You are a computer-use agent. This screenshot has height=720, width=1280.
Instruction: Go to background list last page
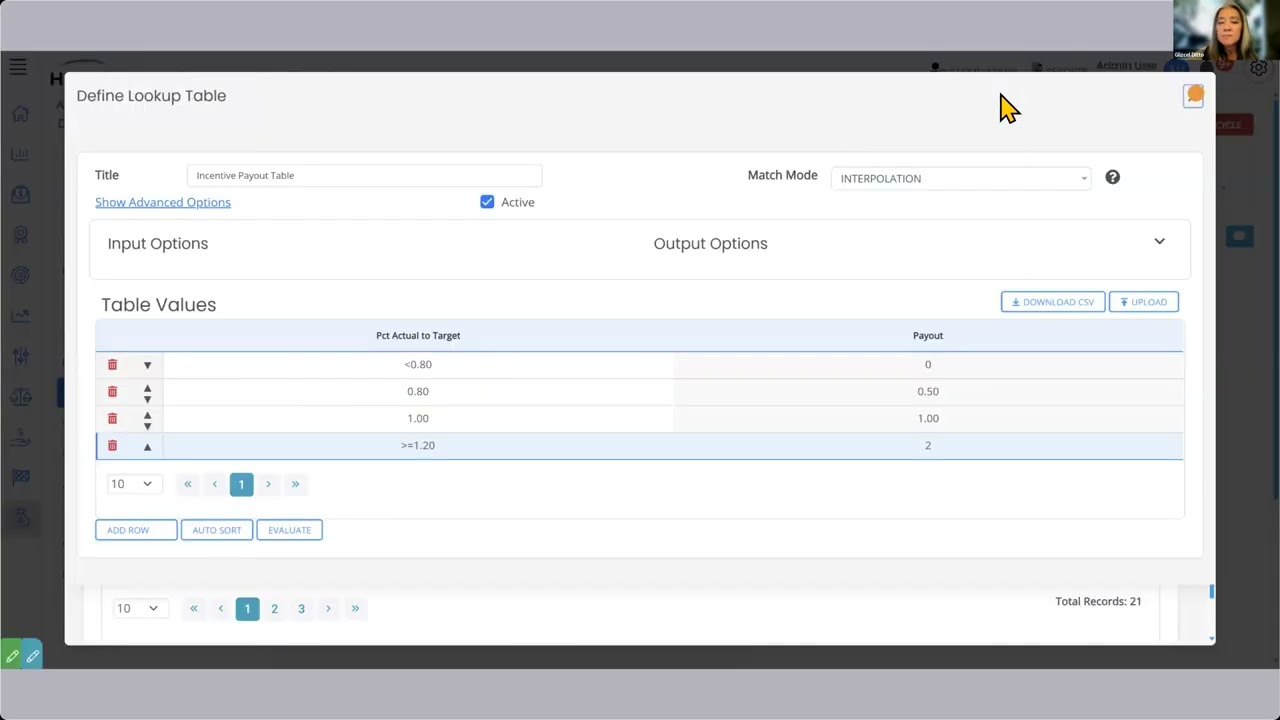[x=355, y=608]
